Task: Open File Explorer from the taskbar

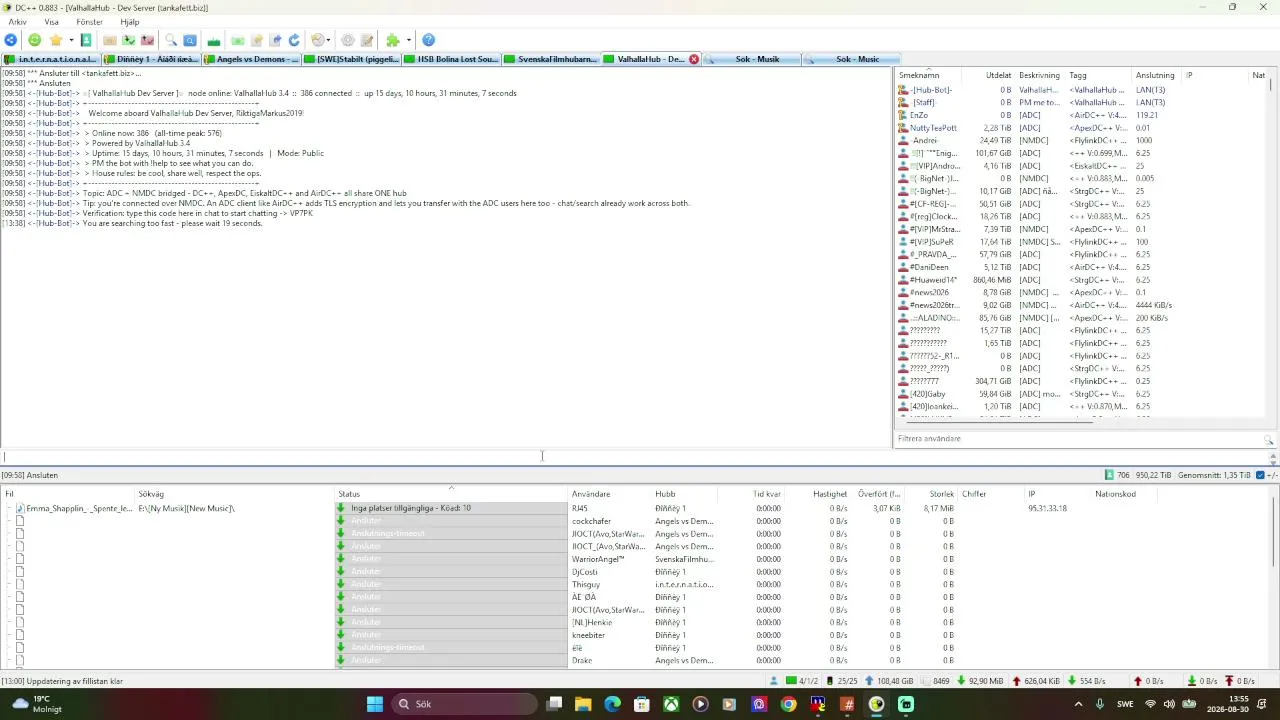Action: point(583,704)
